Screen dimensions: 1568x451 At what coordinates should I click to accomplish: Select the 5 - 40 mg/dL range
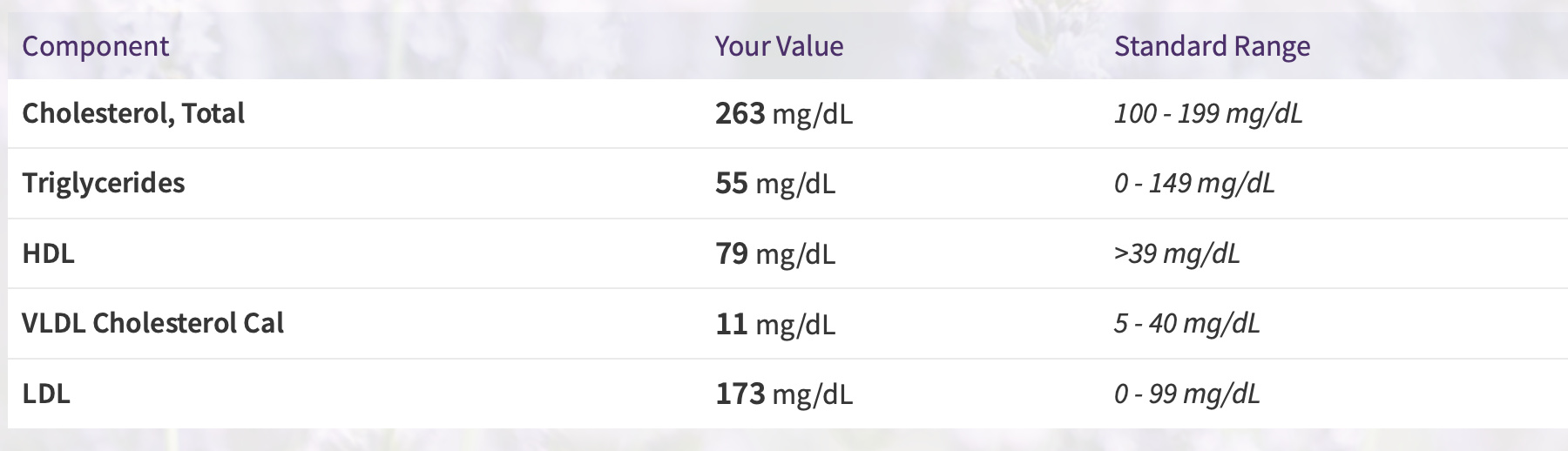coord(1186,324)
